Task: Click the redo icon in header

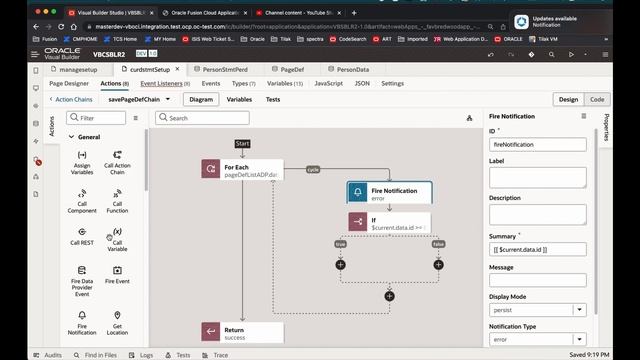Action: click(511, 54)
